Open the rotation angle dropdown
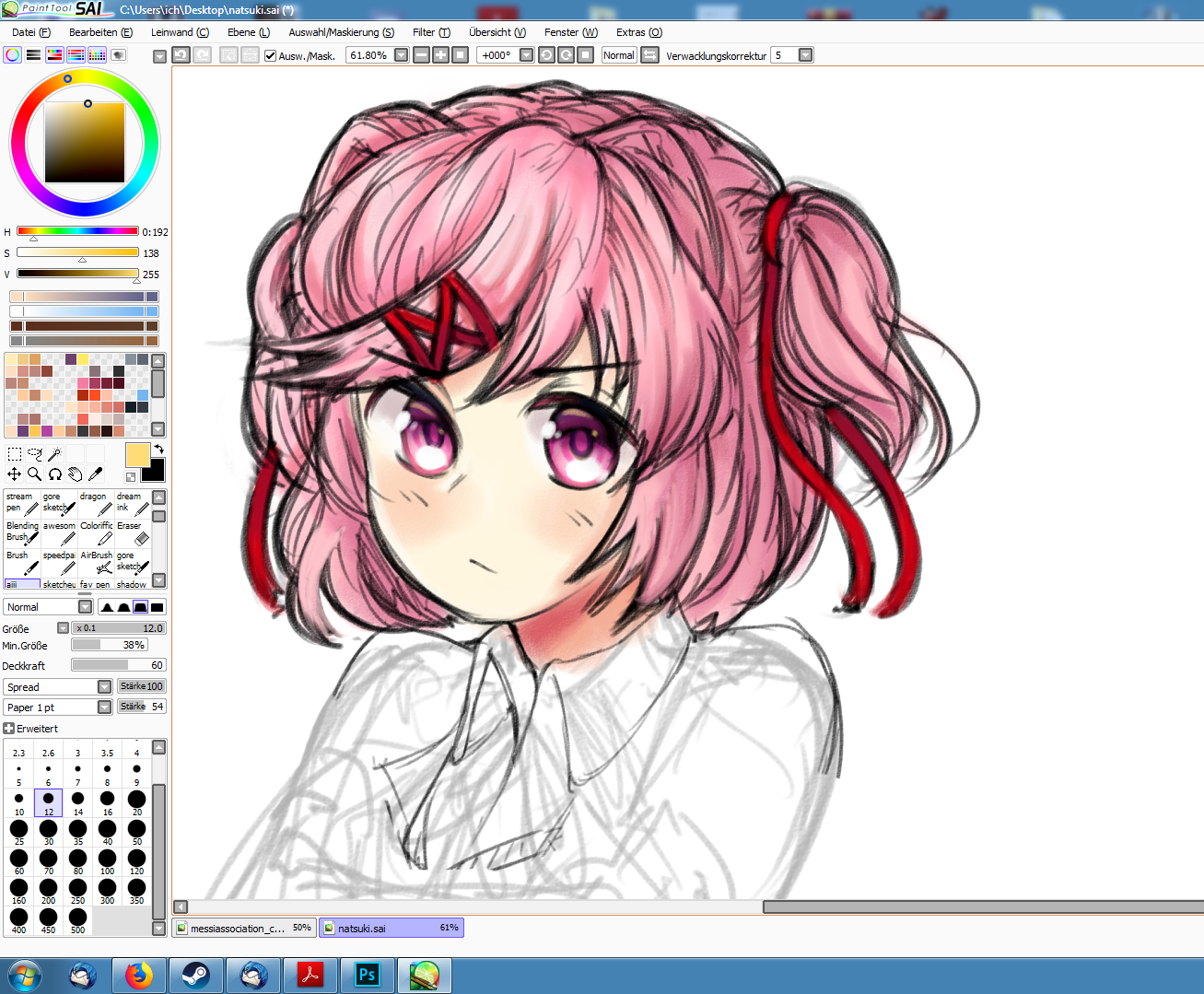Screen dimensions: 1204x994 pyautogui.click(x=527, y=55)
